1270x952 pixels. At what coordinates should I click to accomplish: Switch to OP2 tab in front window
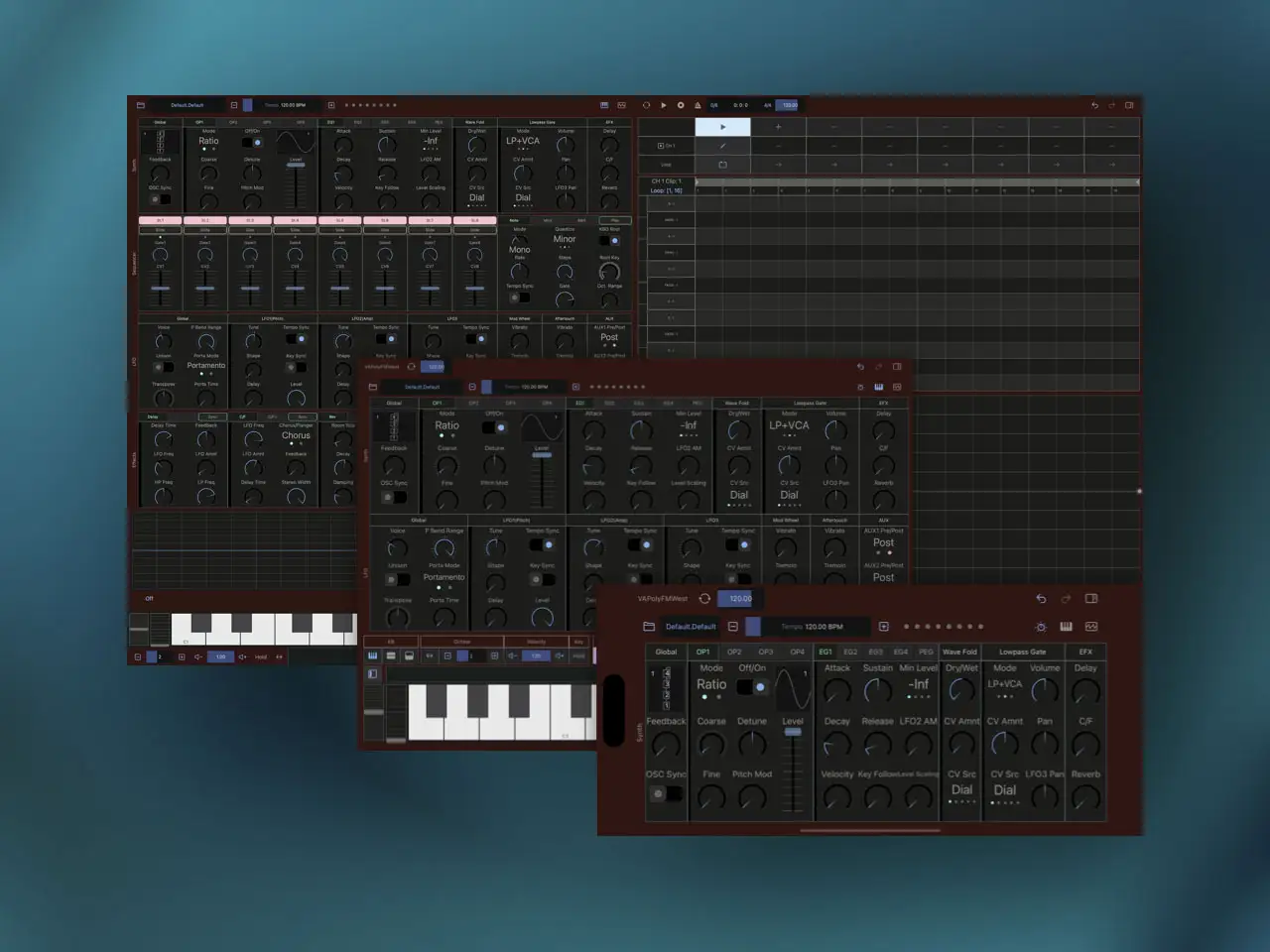pos(734,652)
